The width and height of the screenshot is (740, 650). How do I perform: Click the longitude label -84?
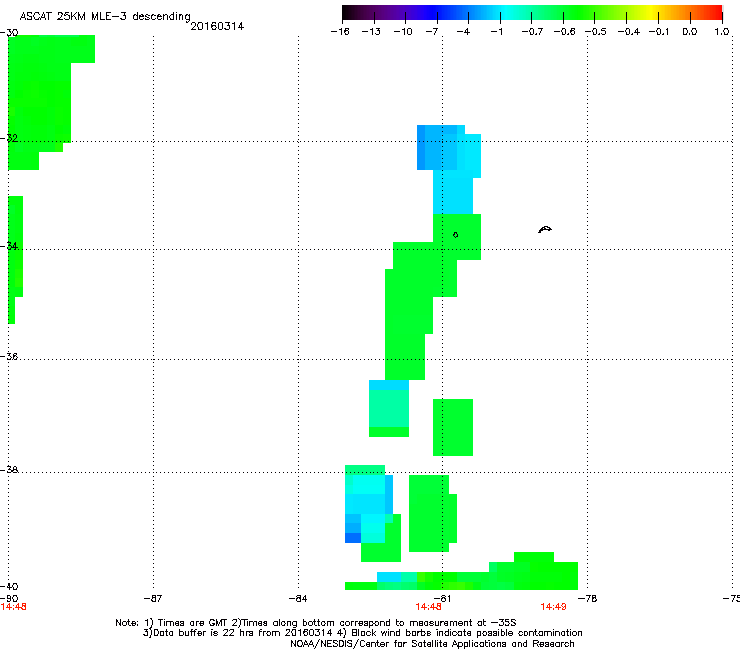(298, 598)
